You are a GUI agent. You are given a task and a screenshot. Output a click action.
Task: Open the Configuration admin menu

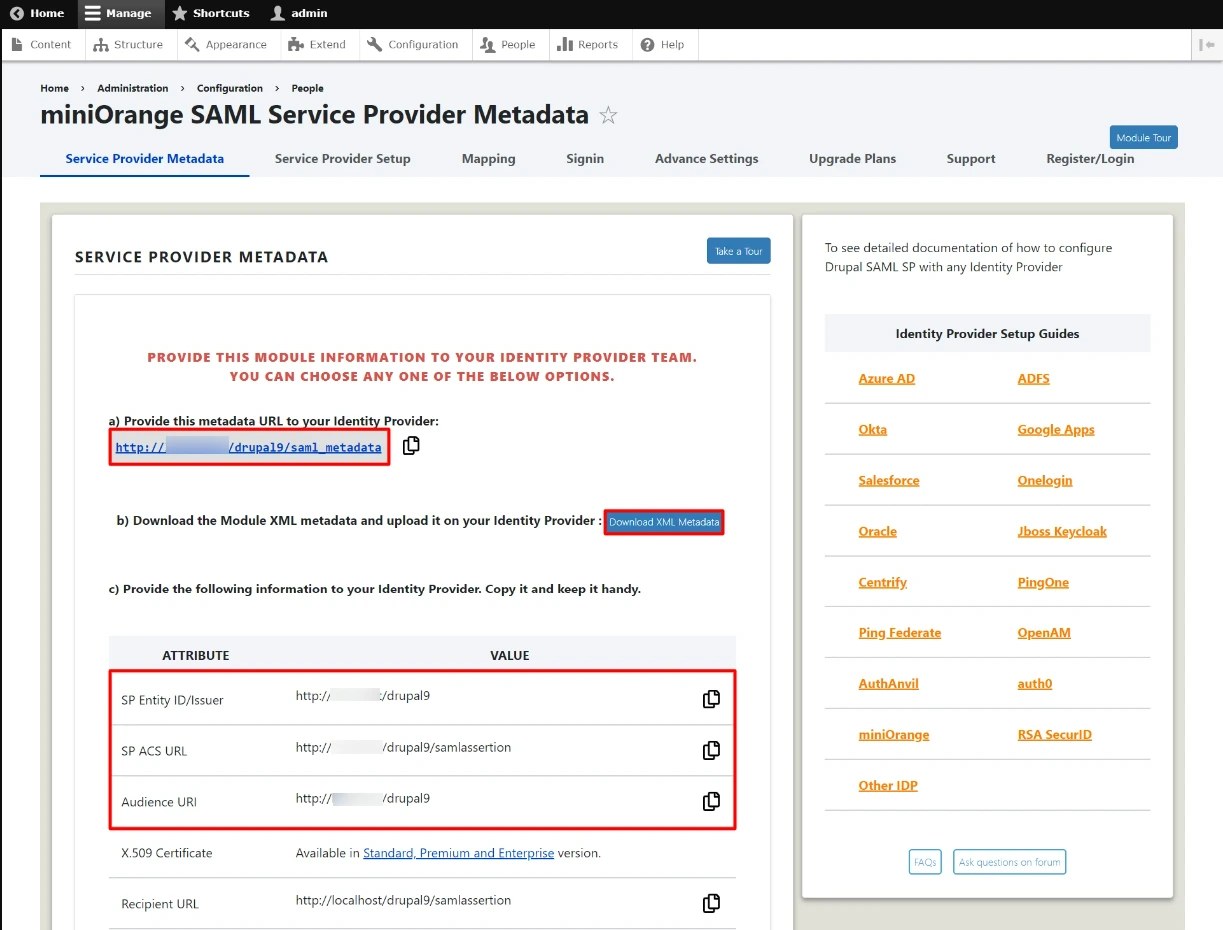(x=412, y=45)
